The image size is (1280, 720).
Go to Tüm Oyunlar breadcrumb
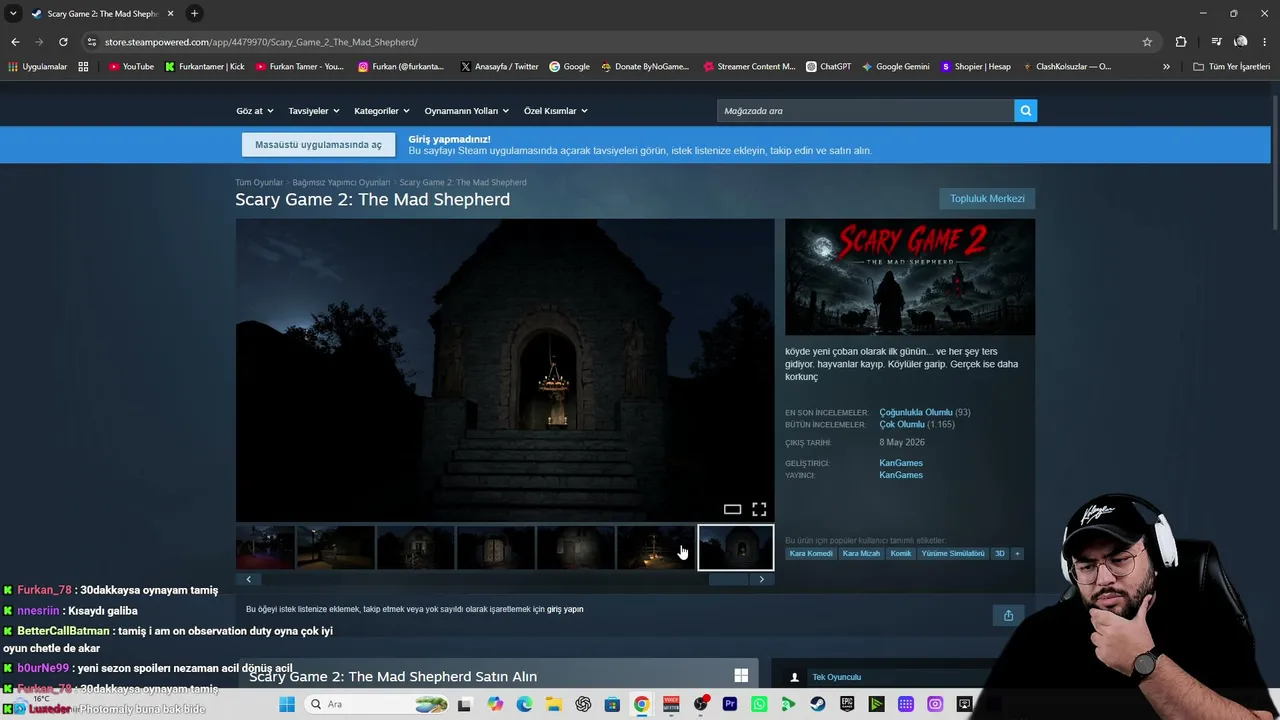coord(259,183)
